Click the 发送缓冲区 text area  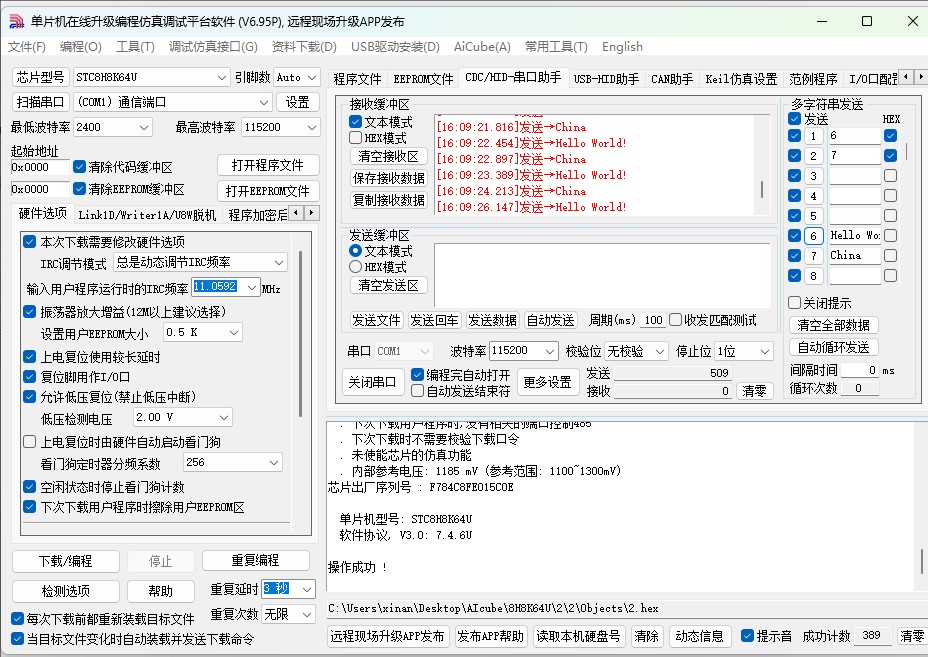click(x=602, y=275)
